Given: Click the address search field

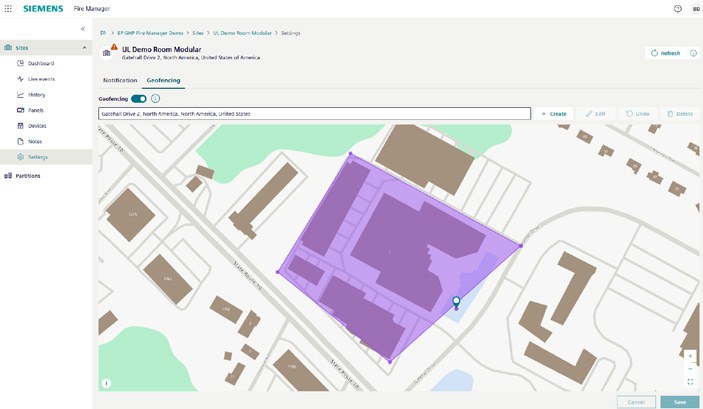Looking at the screenshot, I should (x=314, y=113).
